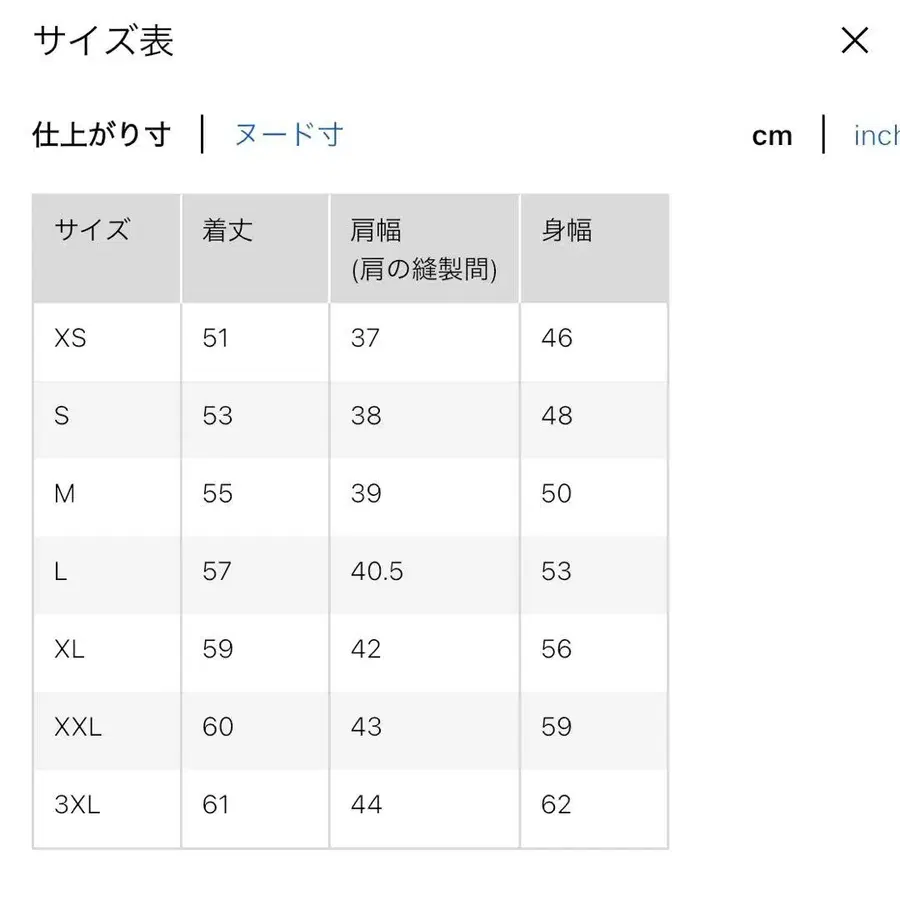Switch to ヌード寸 measurements
This screenshot has width=900, height=900.
(288, 134)
